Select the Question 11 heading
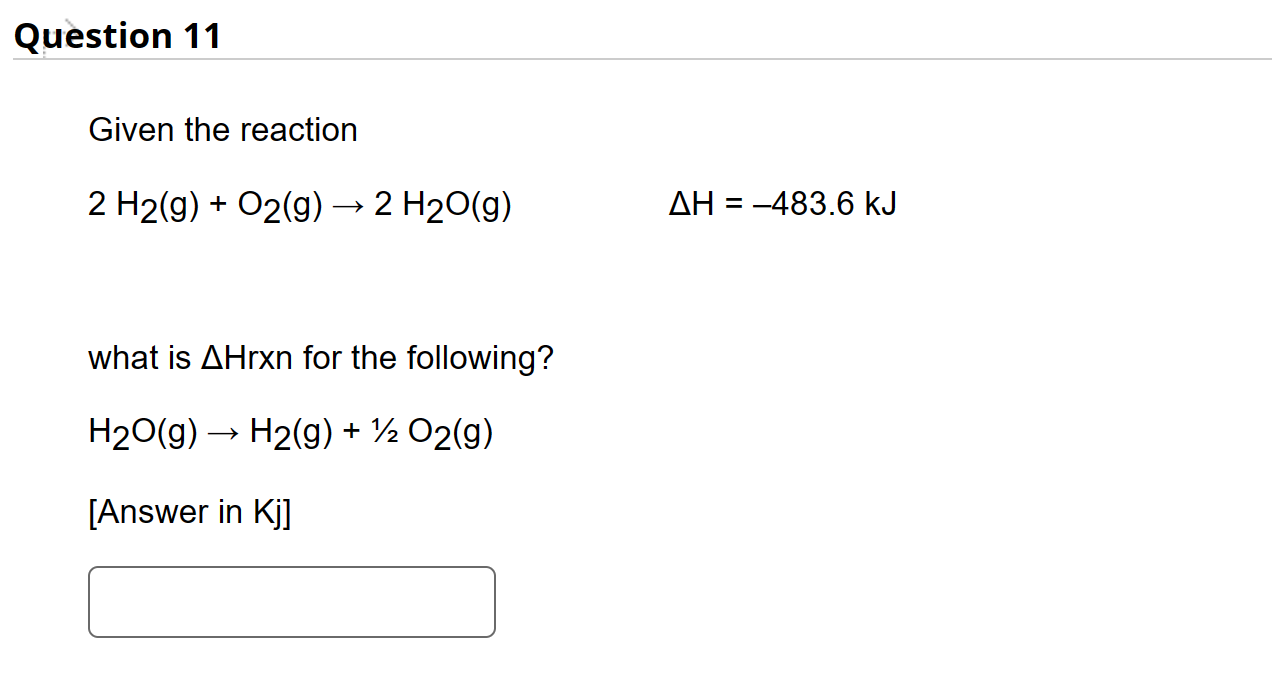Screen dimensions: 1272x697 [117, 35]
